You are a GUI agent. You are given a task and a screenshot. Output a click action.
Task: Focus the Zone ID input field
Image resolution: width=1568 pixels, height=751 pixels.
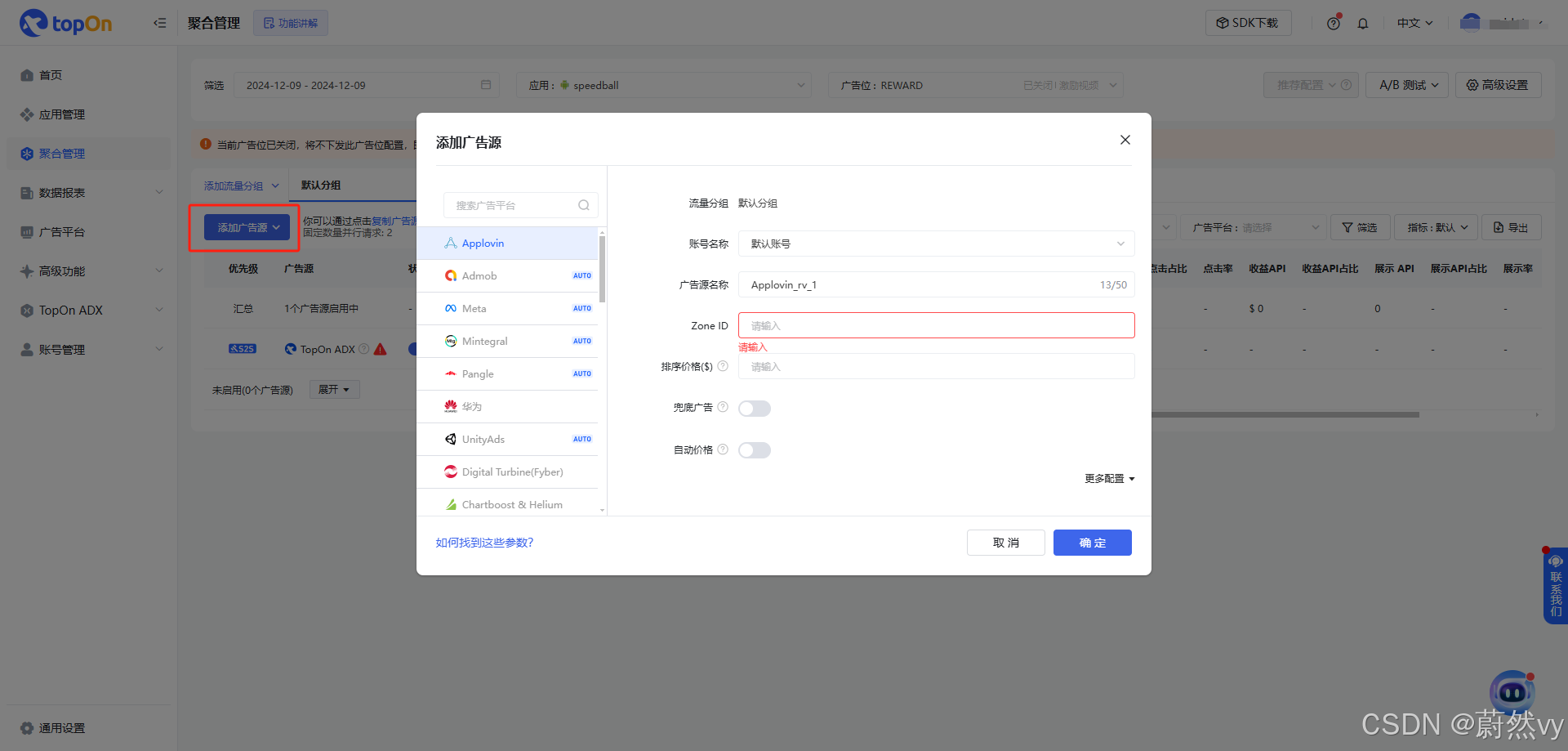[x=937, y=325]
